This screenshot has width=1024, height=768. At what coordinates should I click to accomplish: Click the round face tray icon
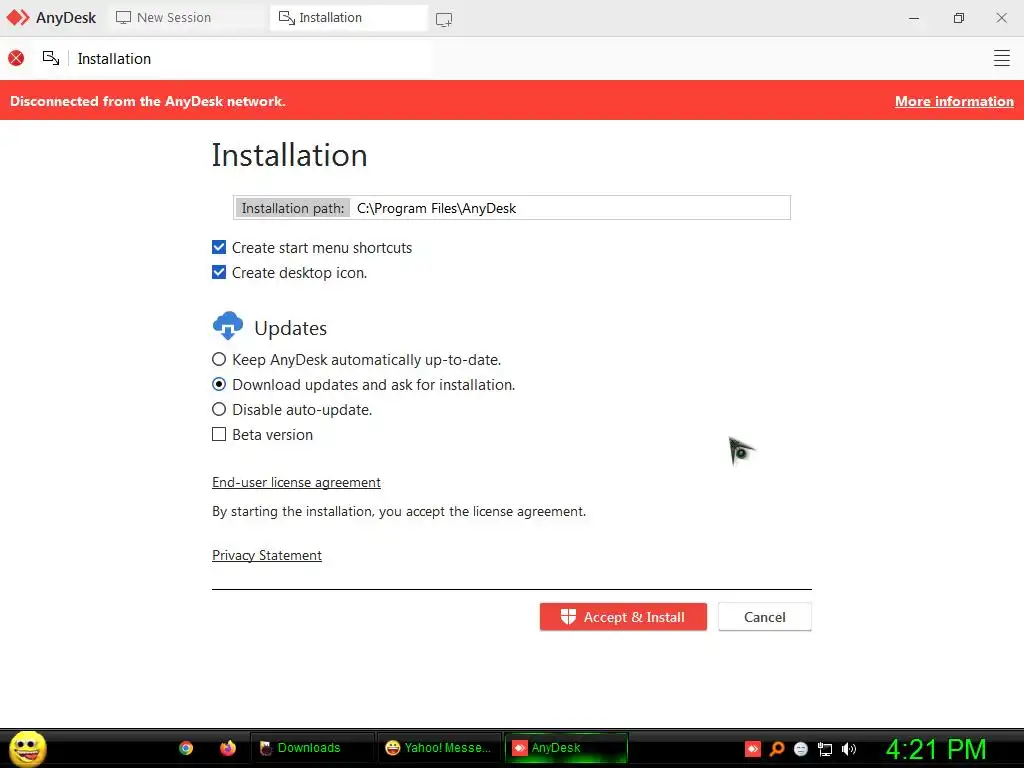[x=801, y=749]
